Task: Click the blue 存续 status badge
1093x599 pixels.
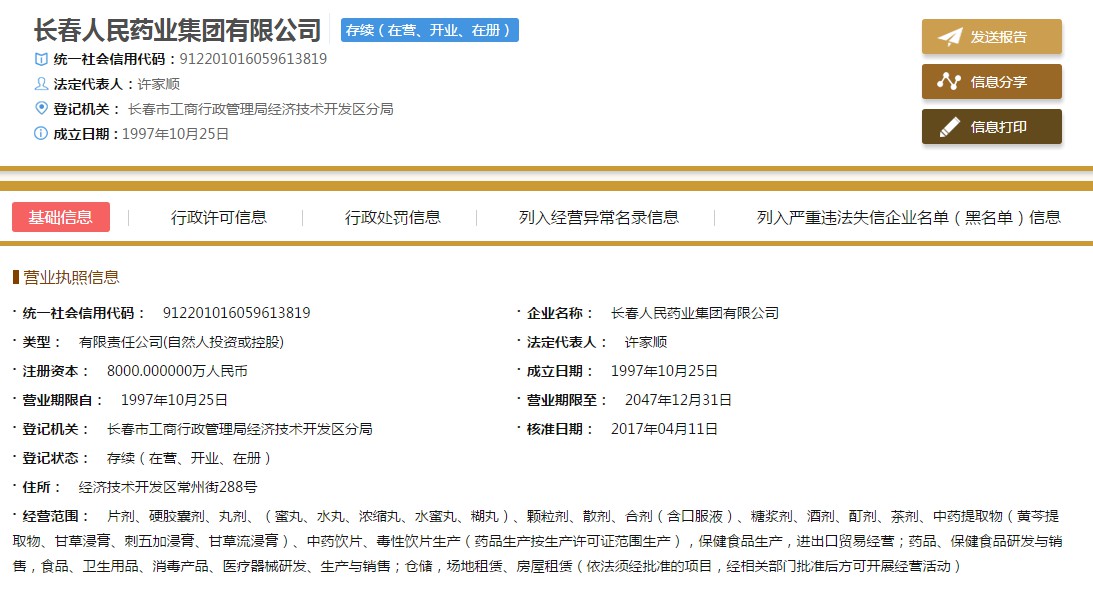Action: coord(429,30)
